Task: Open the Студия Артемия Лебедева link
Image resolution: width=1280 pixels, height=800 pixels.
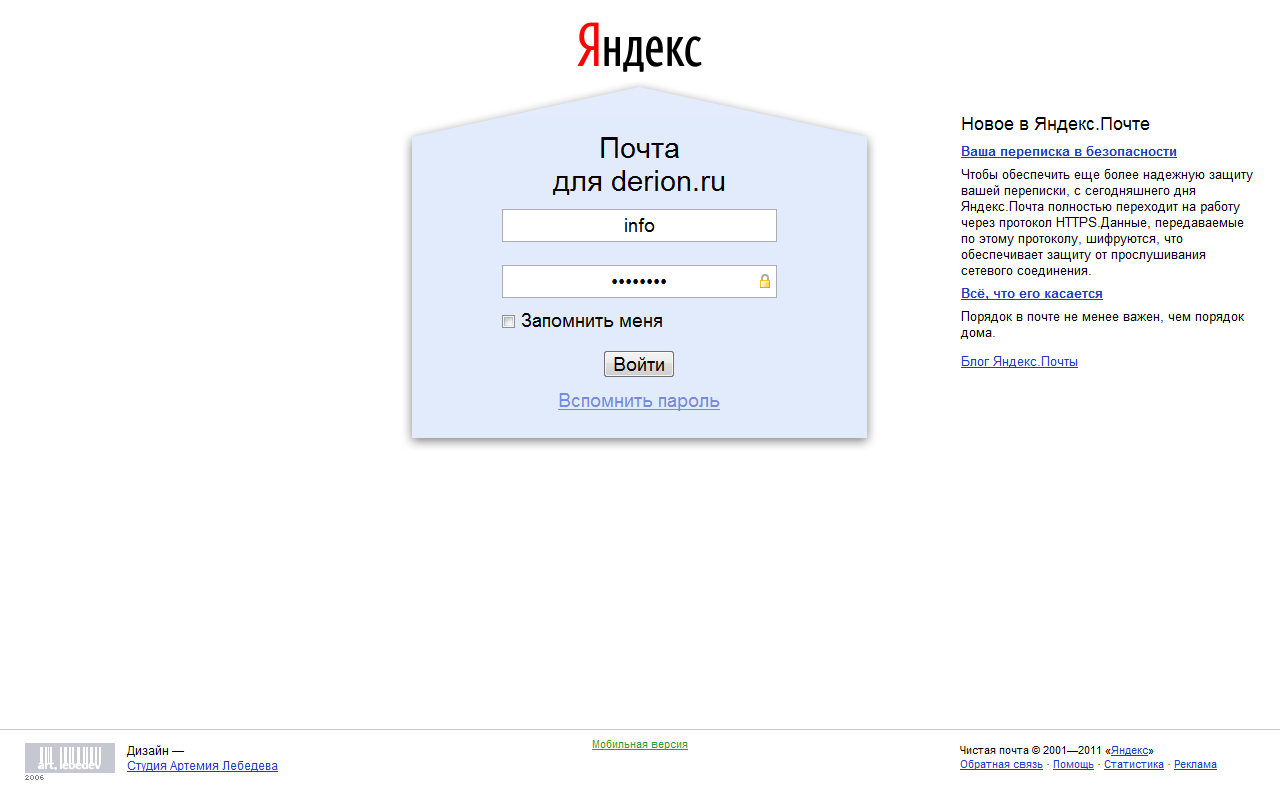Action: pyautogui.click(x=202, y=766)
